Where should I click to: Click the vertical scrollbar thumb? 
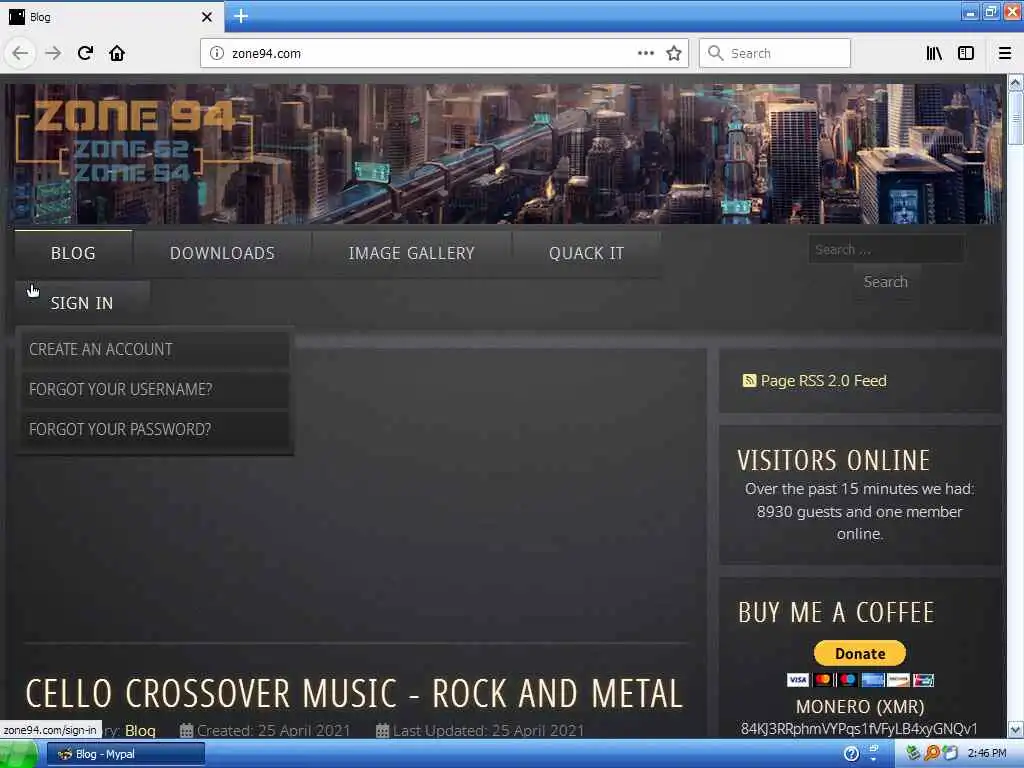coord(1016,118)
